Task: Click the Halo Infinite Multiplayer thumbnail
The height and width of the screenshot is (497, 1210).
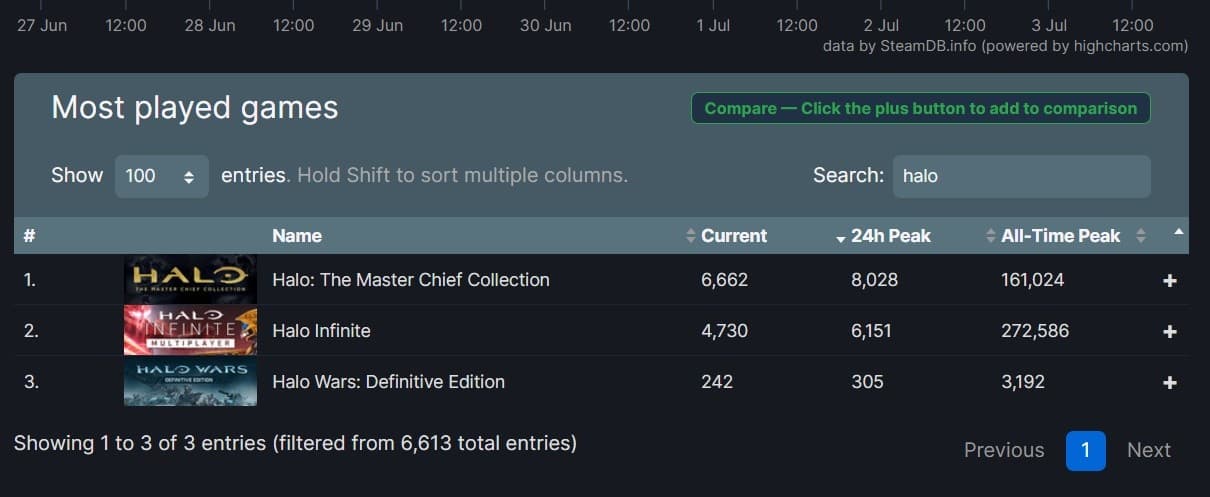Action: (x=190, y=330)
